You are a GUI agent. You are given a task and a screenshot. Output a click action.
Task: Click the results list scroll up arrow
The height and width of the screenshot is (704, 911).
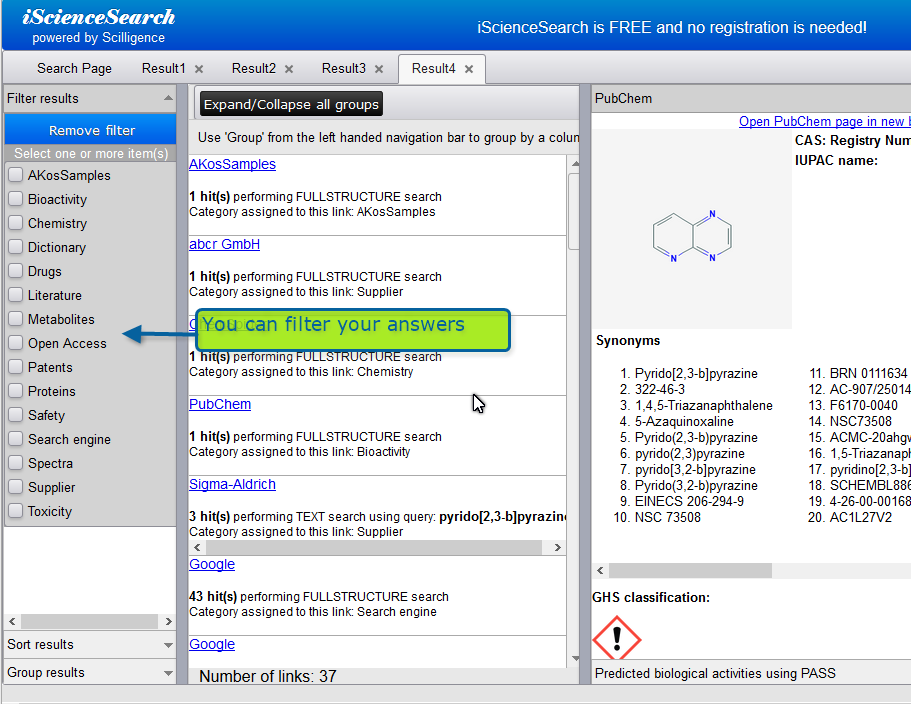tap(575, 164)
